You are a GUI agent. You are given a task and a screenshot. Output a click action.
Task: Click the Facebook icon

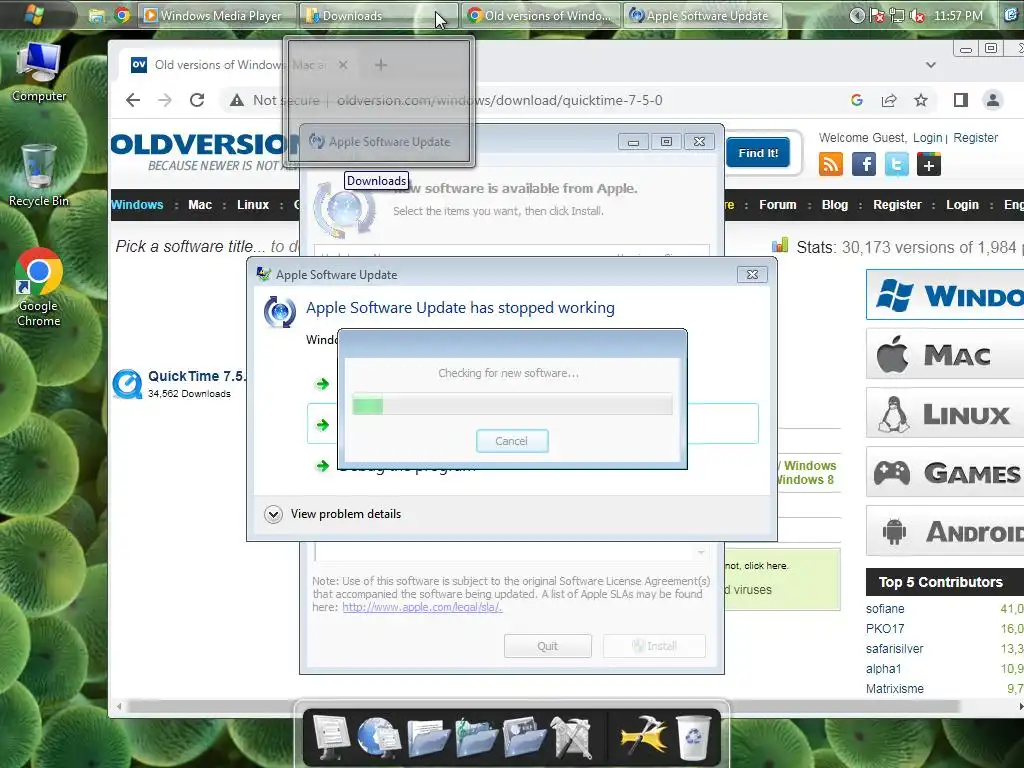(x=863, y=164)
